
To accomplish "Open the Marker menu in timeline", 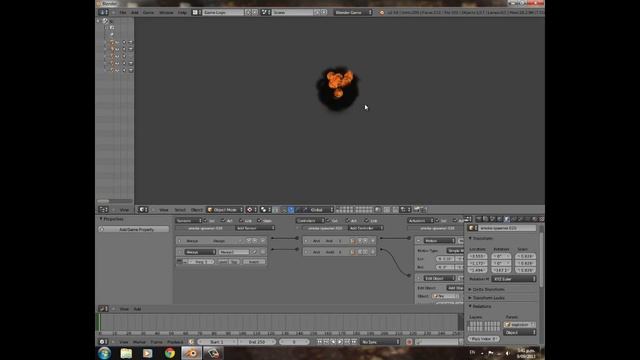I will (x=139, y=342).
